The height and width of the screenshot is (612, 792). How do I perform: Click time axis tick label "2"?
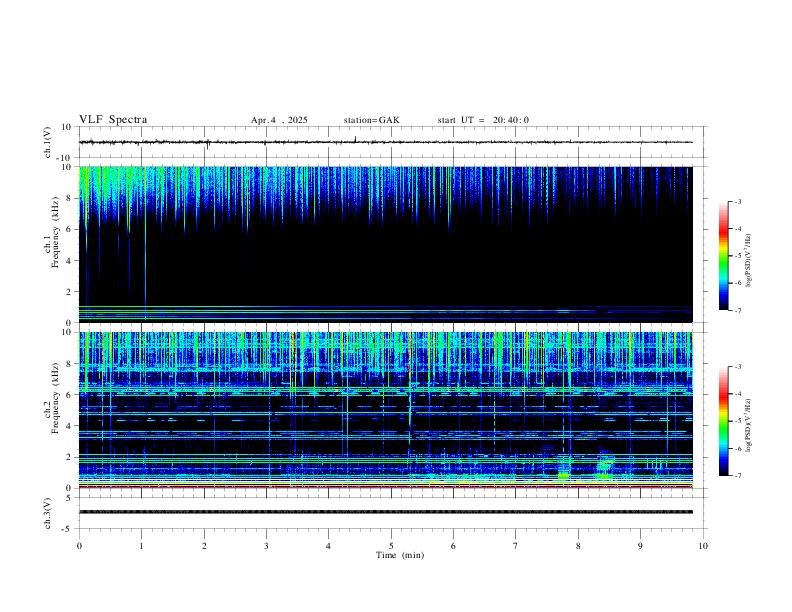[204, 546]
